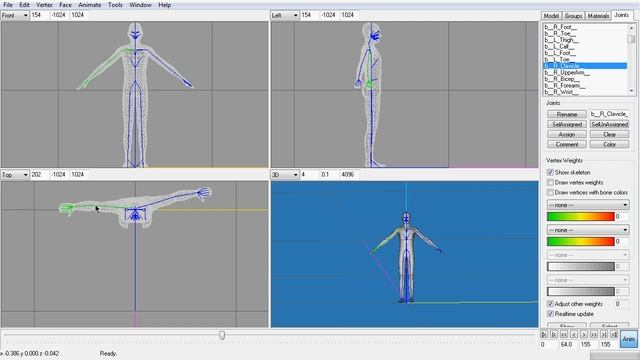Open the first vertex weight bone dropdown
The image size is (640, 360).
click(588, 205)
